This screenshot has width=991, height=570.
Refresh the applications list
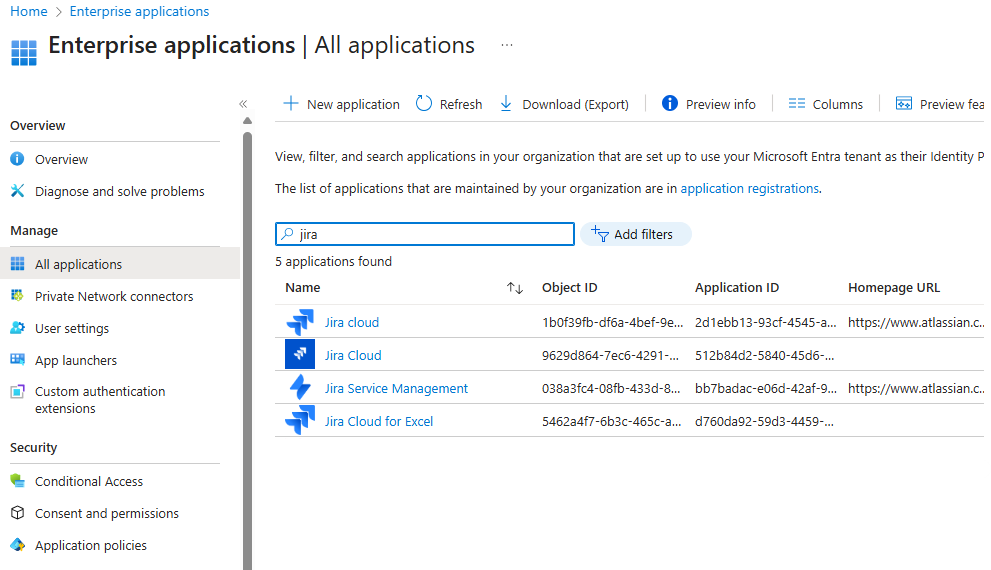449,104
